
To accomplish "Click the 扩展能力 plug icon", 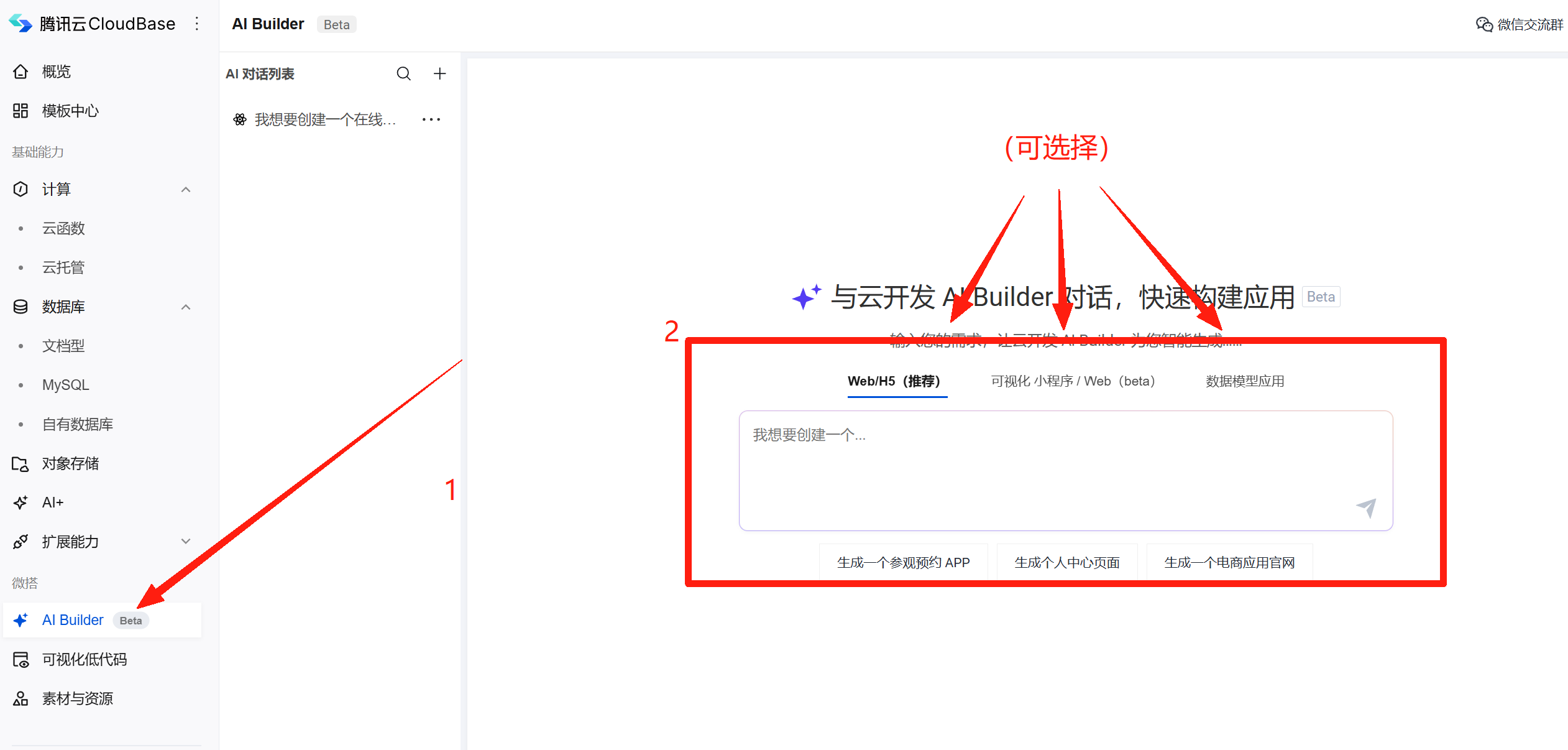I will pyautogui.click(x=21, y=542).
